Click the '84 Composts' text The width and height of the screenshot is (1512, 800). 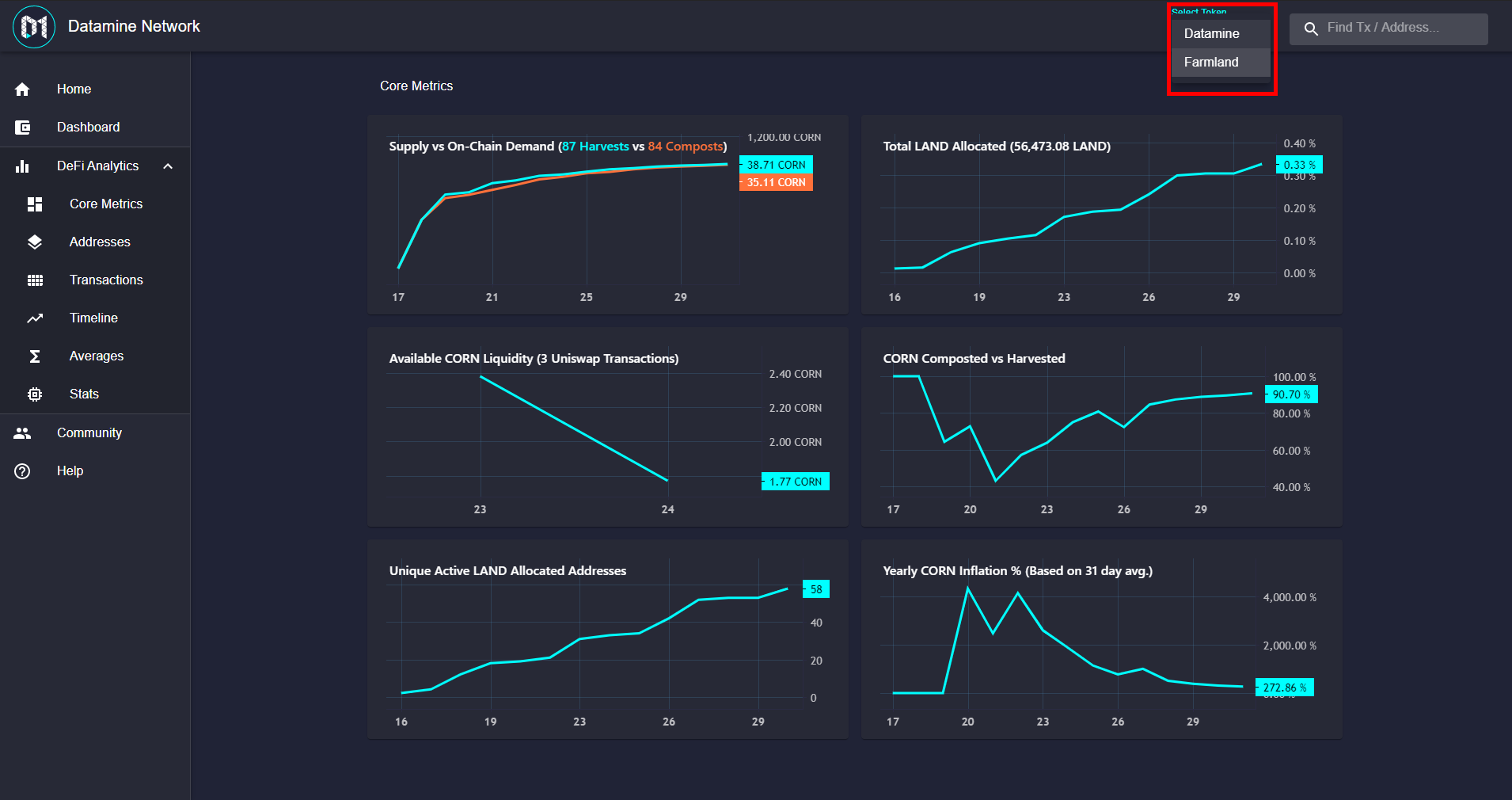[x=686, y=147]
